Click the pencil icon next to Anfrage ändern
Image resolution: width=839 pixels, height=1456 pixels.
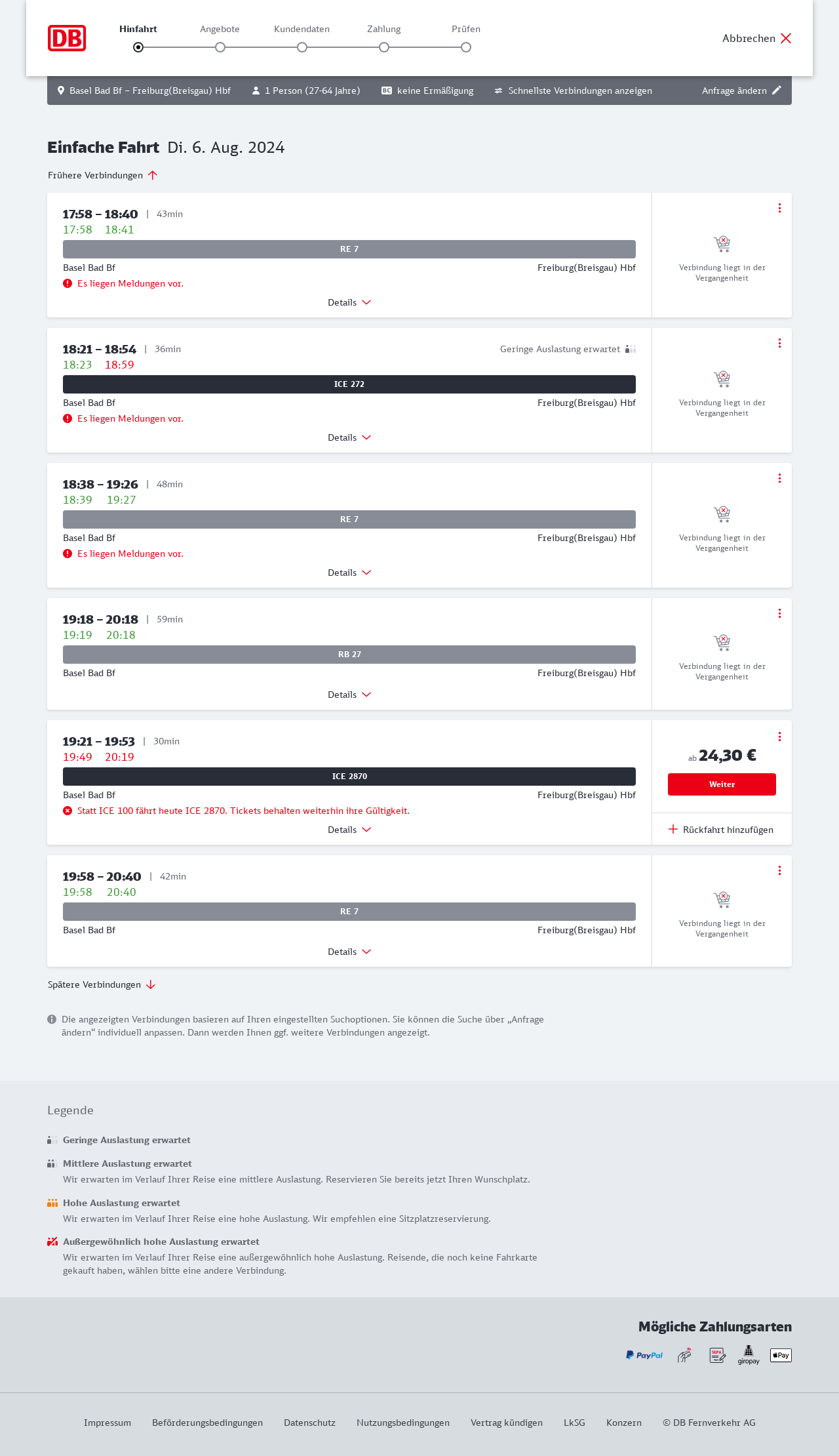[777, 91]
